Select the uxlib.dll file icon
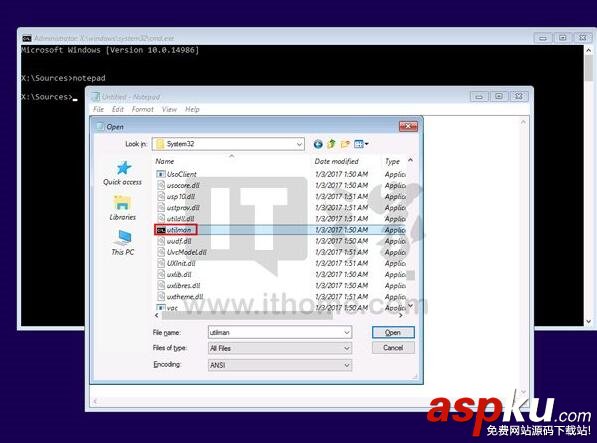Screen dimensions: 597x443 point(161,274)
